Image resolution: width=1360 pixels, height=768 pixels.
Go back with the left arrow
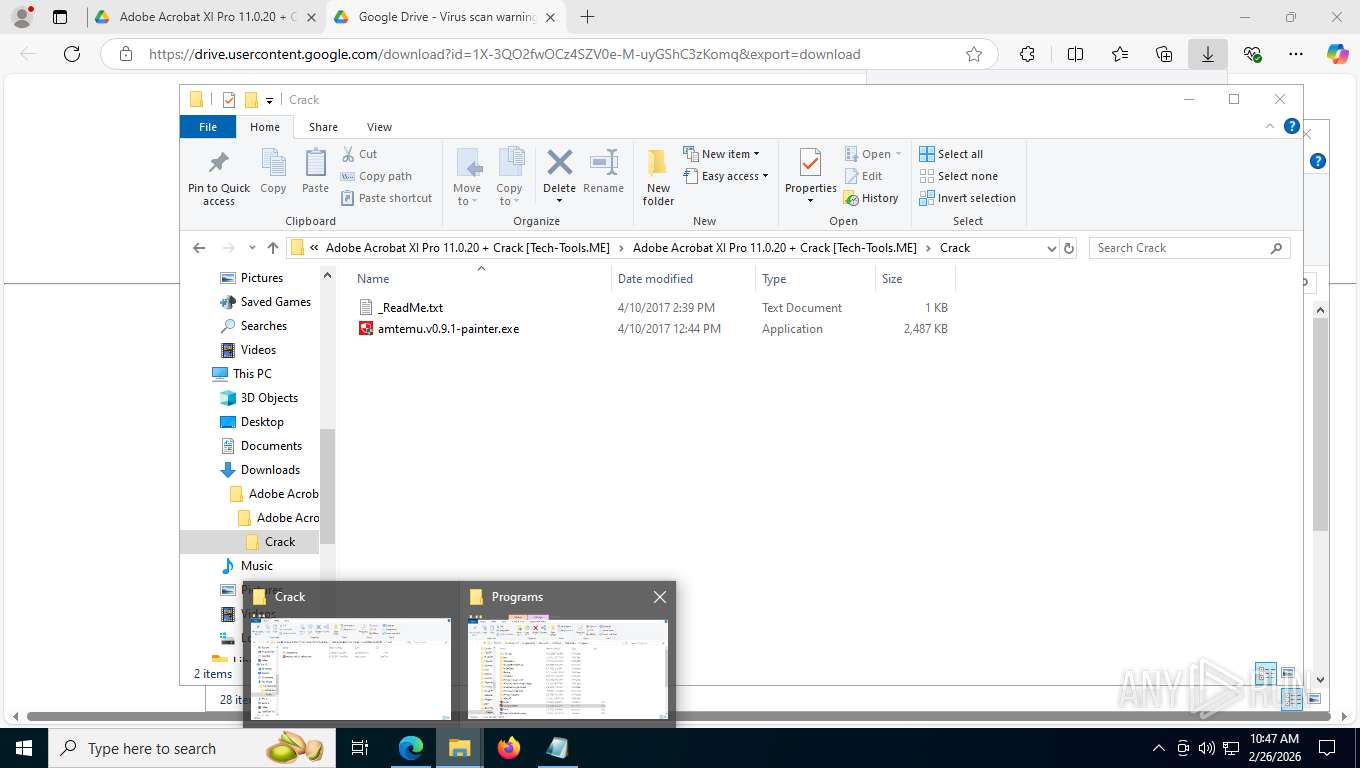[x=199, y=248]
